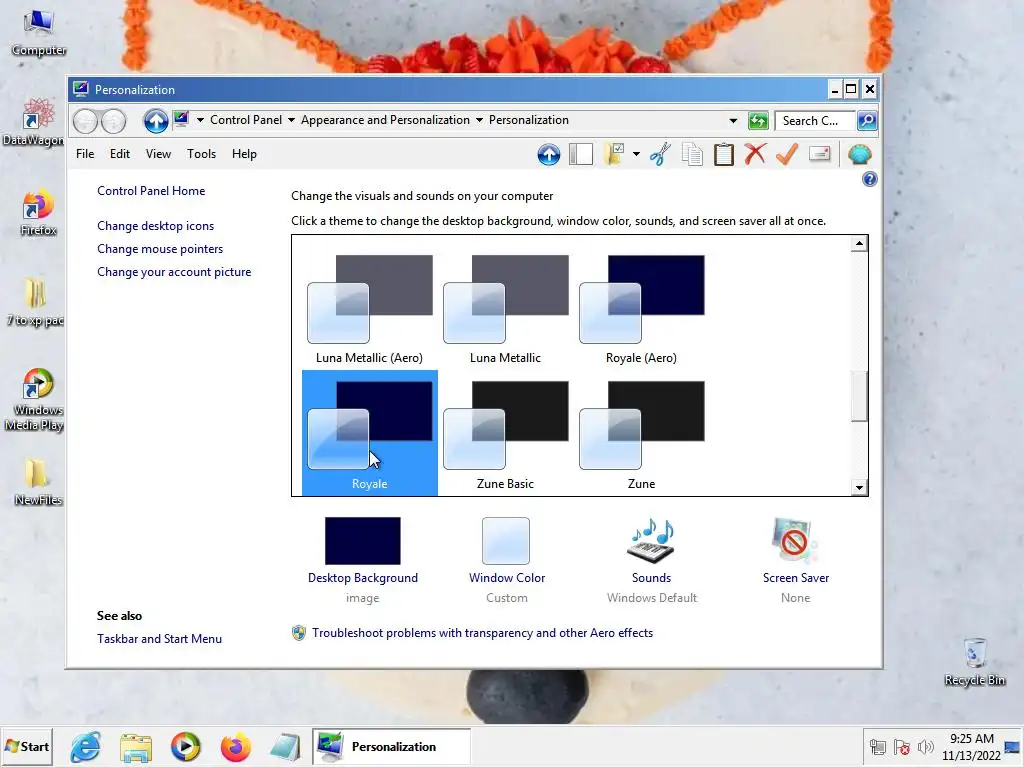The image size is (1024, 768).
Task: Click the orange checkmark Properties icon
Action: click(x=787, y=154)
